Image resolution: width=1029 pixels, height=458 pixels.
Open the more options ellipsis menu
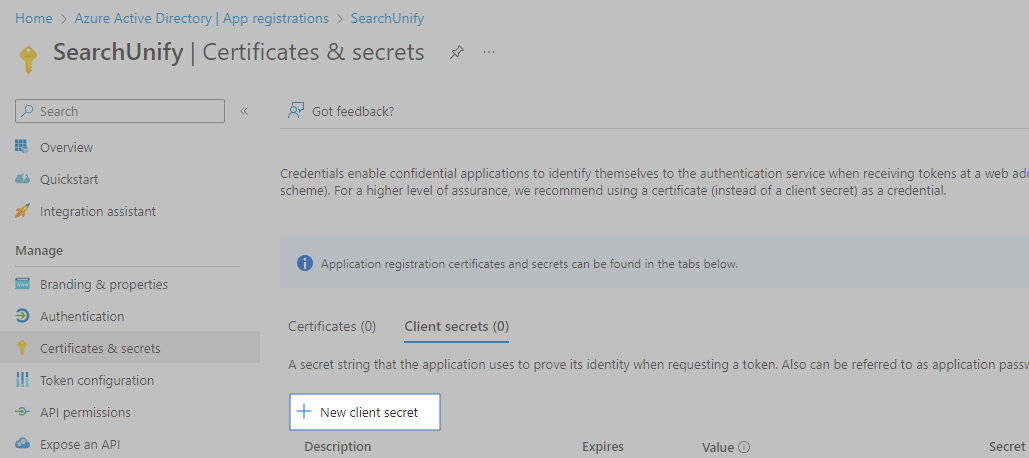pos(489,52)
